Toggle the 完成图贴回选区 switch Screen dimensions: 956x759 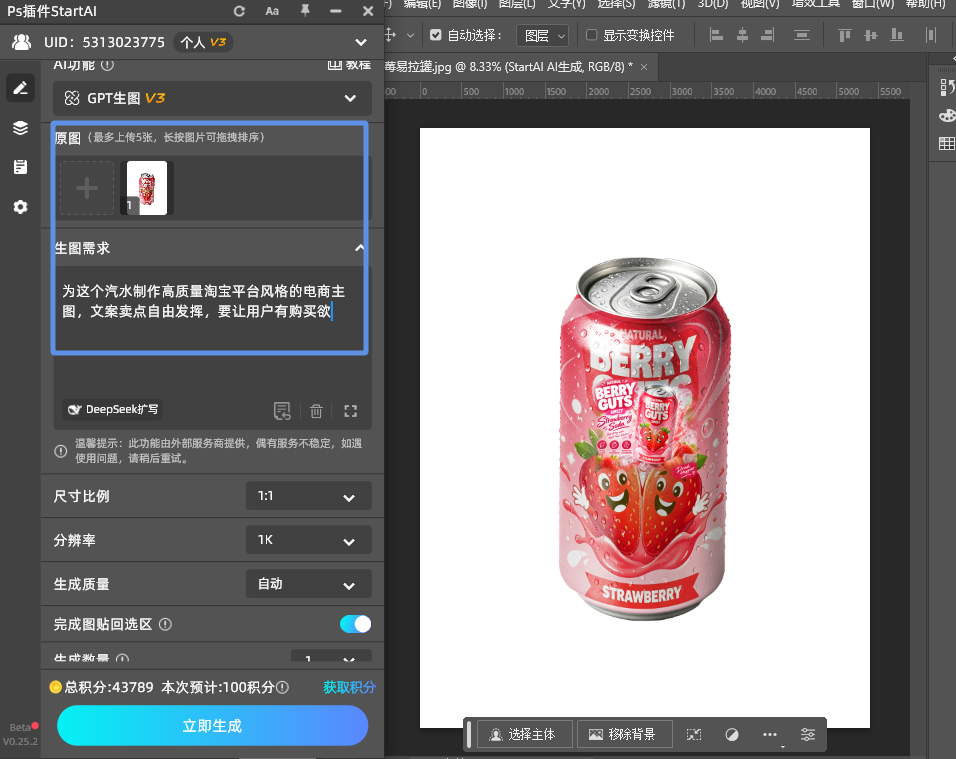[x=355, y=624]
